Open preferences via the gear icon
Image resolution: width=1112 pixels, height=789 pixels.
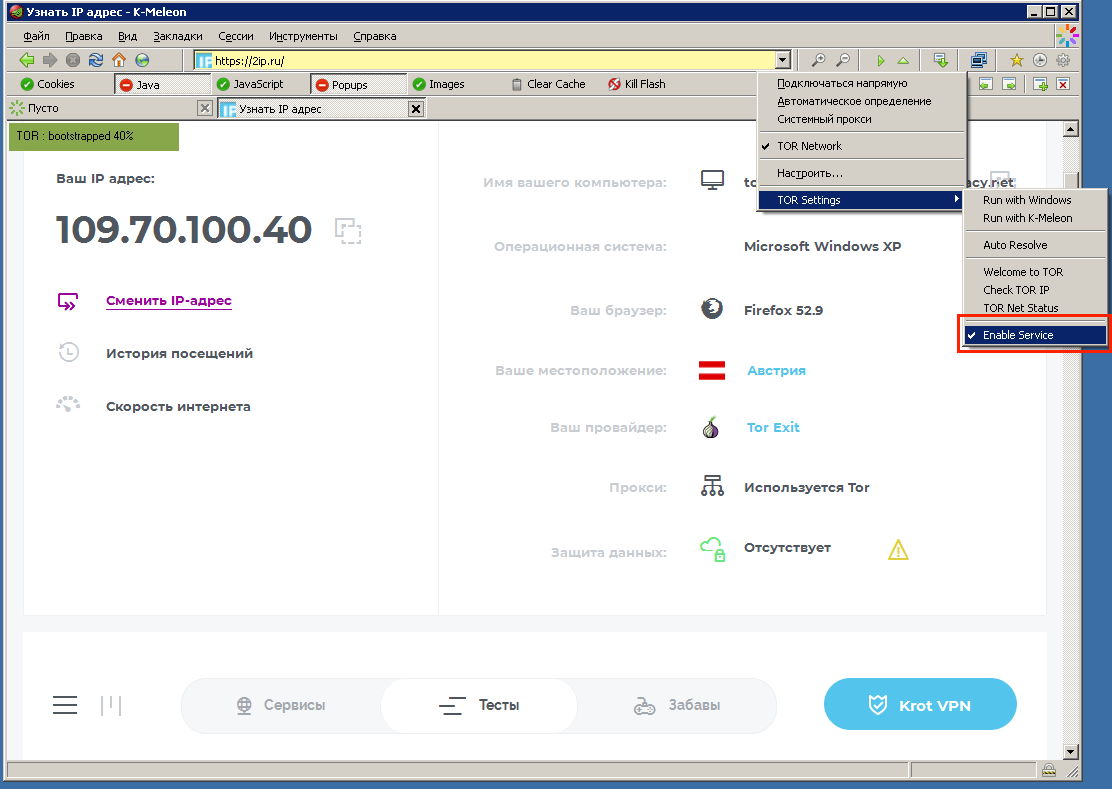click(1063, 60)
